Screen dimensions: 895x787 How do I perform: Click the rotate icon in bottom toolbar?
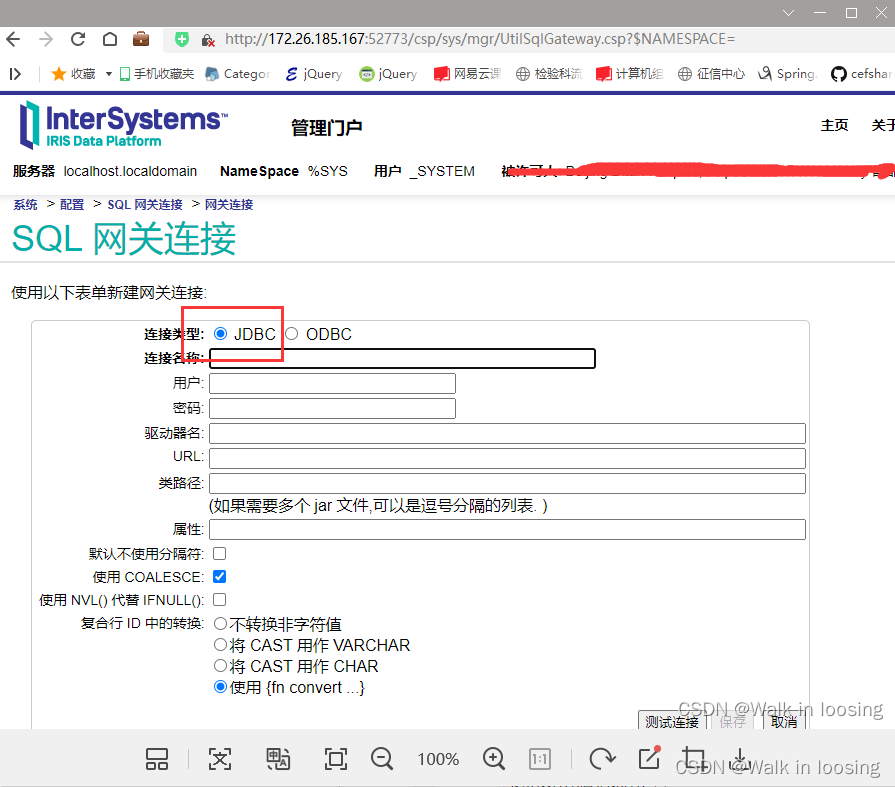pos(602,759)
